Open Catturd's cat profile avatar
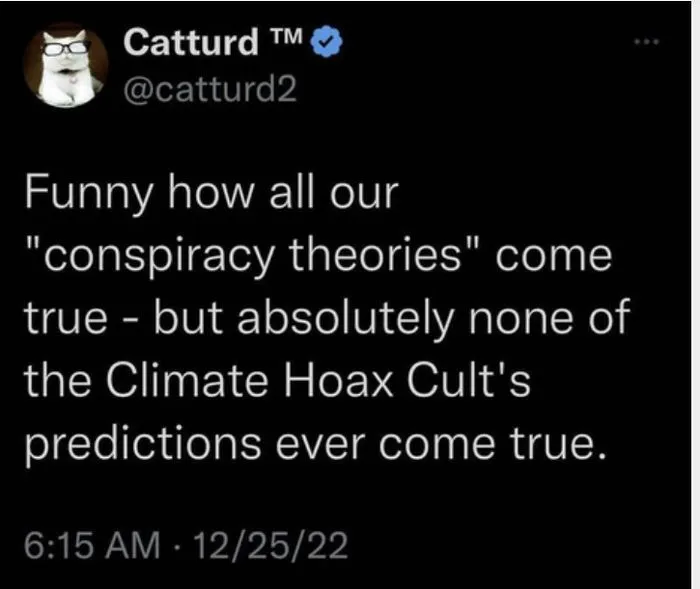The width and height of the screenshot is (700, 589). pyautogui.click(x=65, y=62)
